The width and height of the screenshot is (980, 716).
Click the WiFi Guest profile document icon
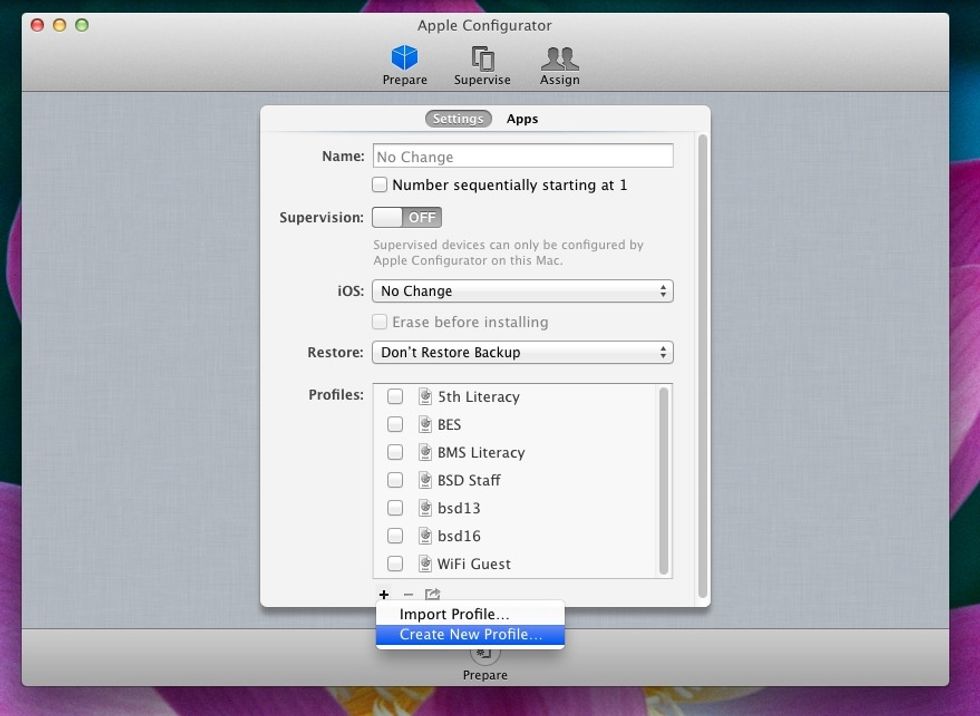tap(425, 564)
